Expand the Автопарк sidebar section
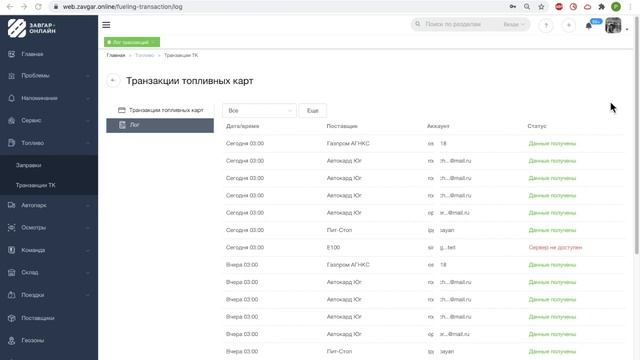Viewport: 640px width, 360px height. 87,205
